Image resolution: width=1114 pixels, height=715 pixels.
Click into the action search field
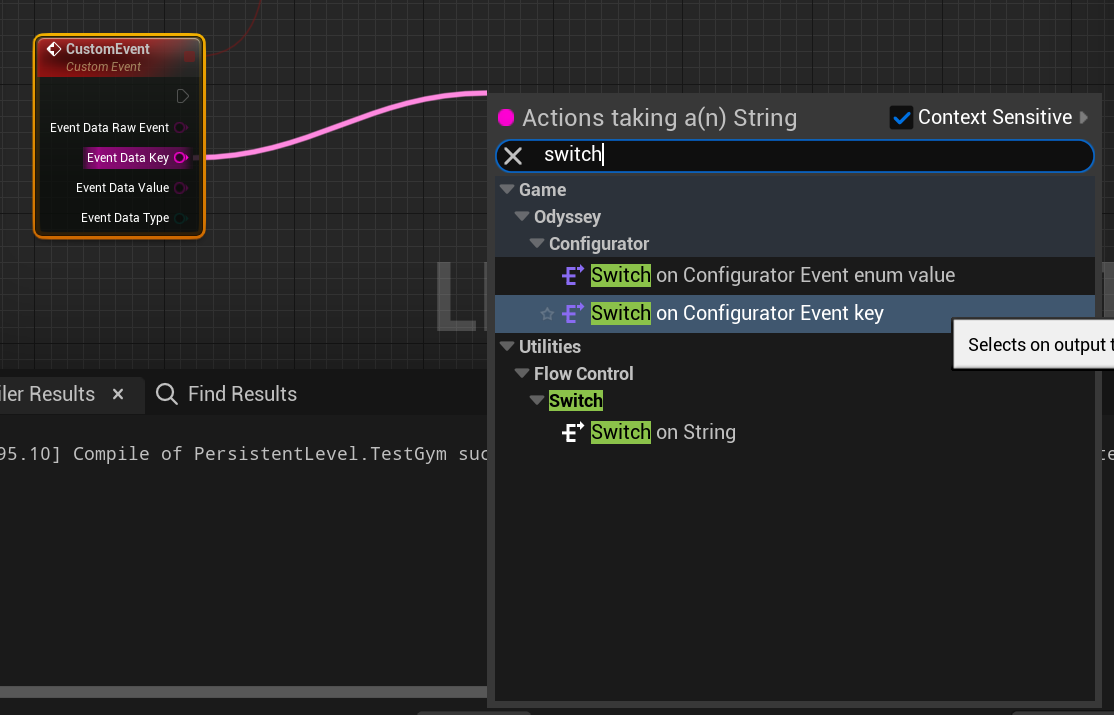point(800,156)
